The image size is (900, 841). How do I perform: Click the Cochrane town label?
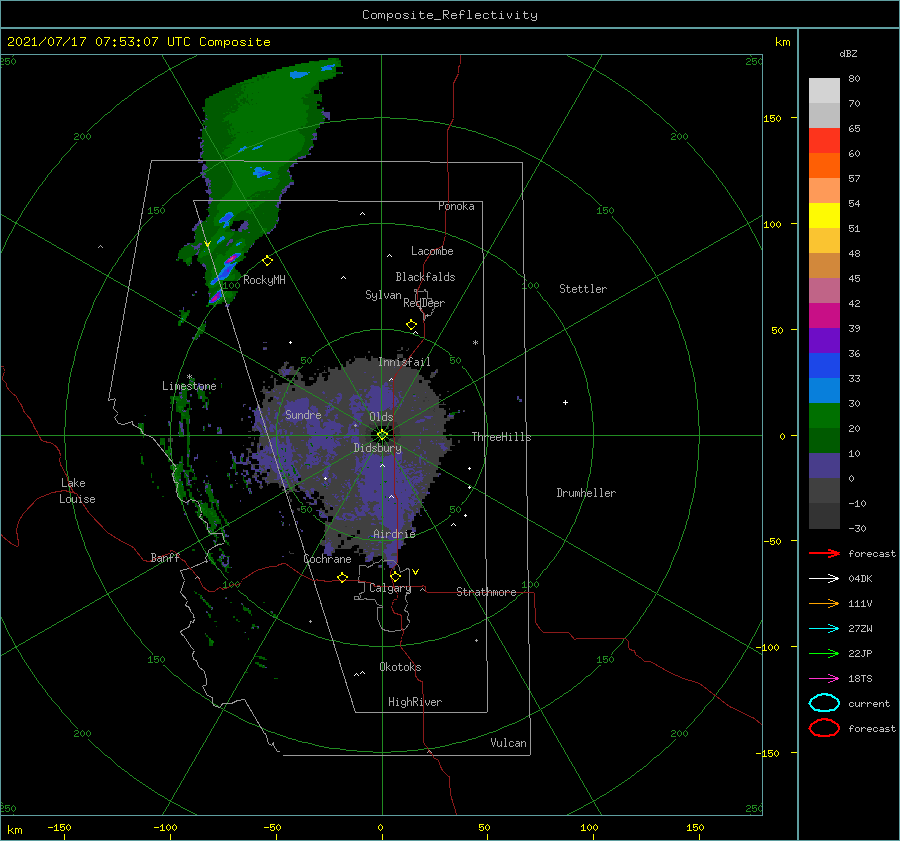click(327, 559)
